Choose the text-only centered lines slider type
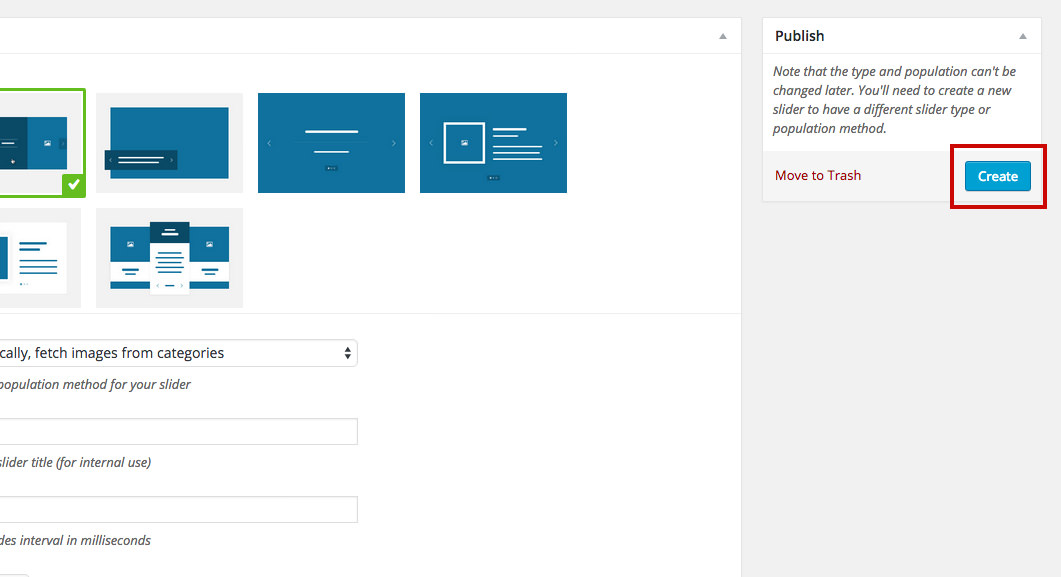1061x577 pixels. tap(332, 143)
